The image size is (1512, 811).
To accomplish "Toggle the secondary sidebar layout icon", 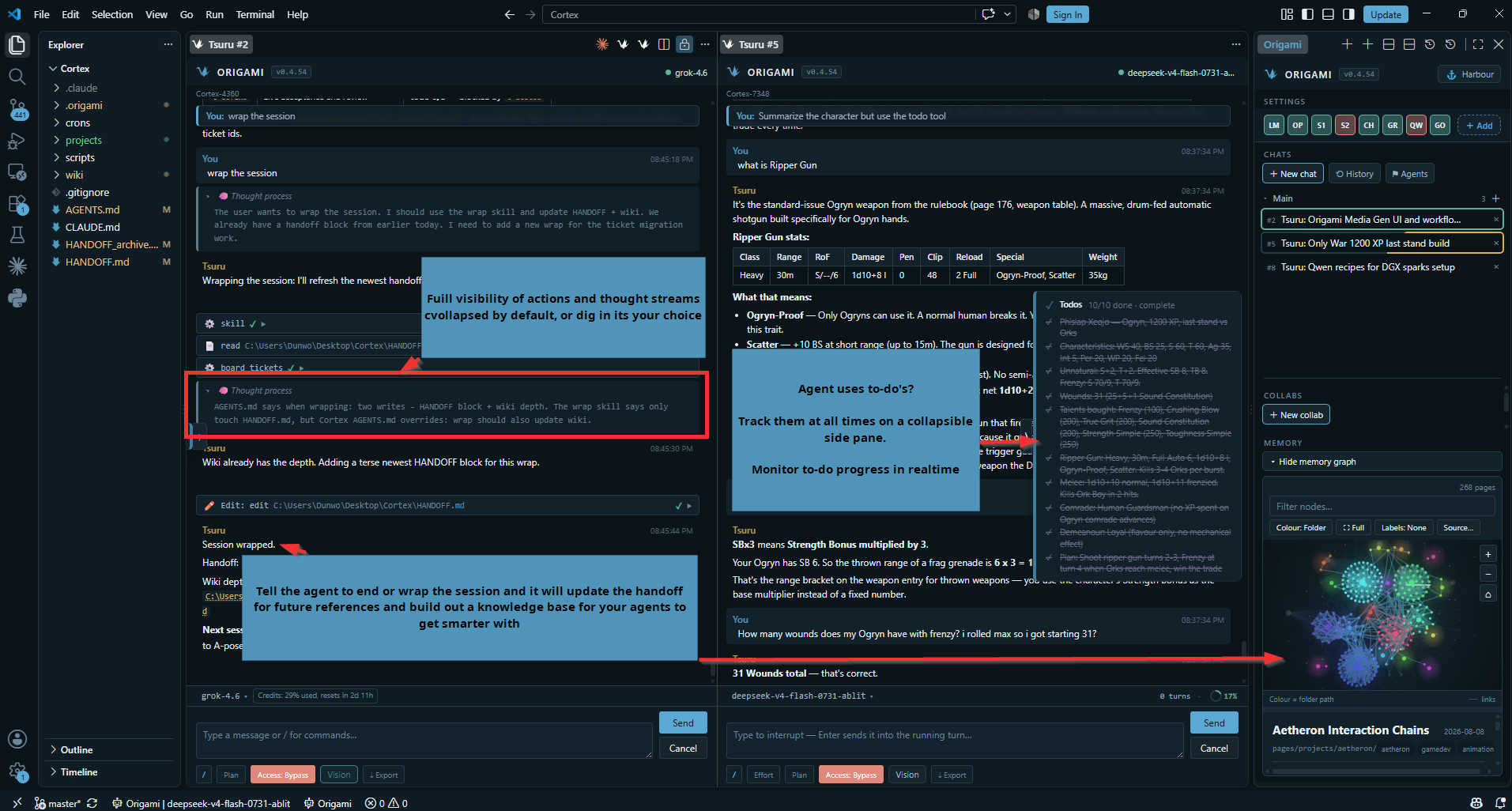I will [1348, 14].
